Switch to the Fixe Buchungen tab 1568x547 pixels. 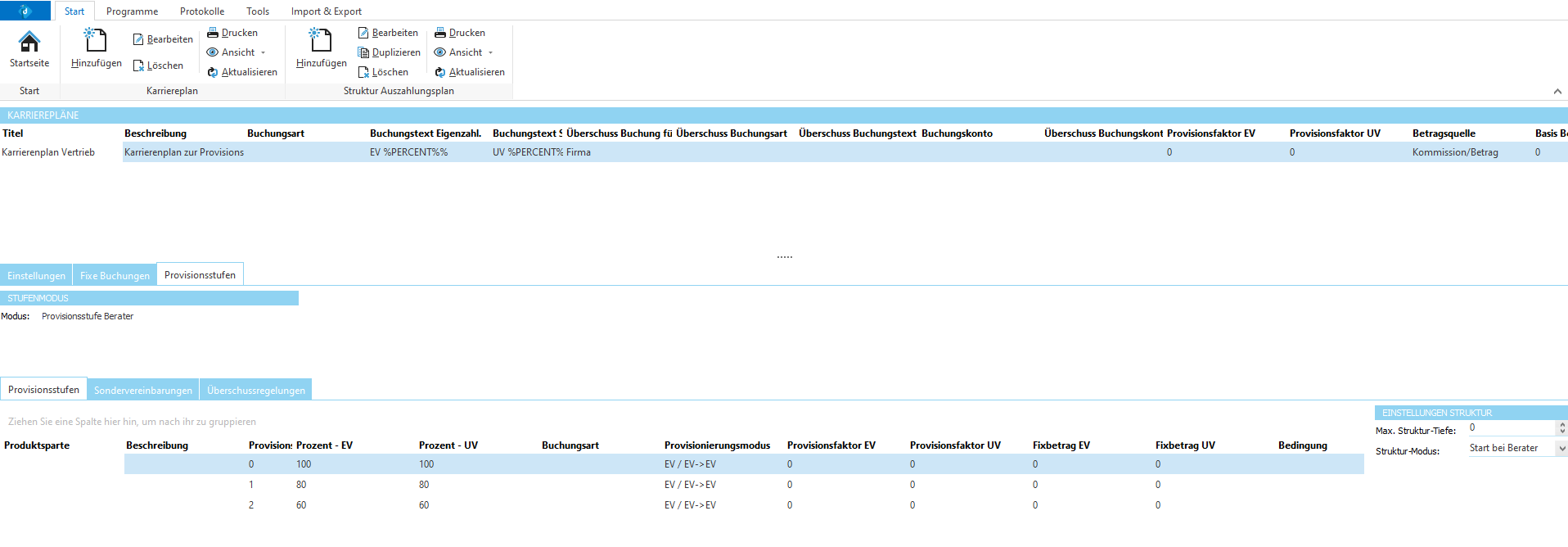(115, 276)
